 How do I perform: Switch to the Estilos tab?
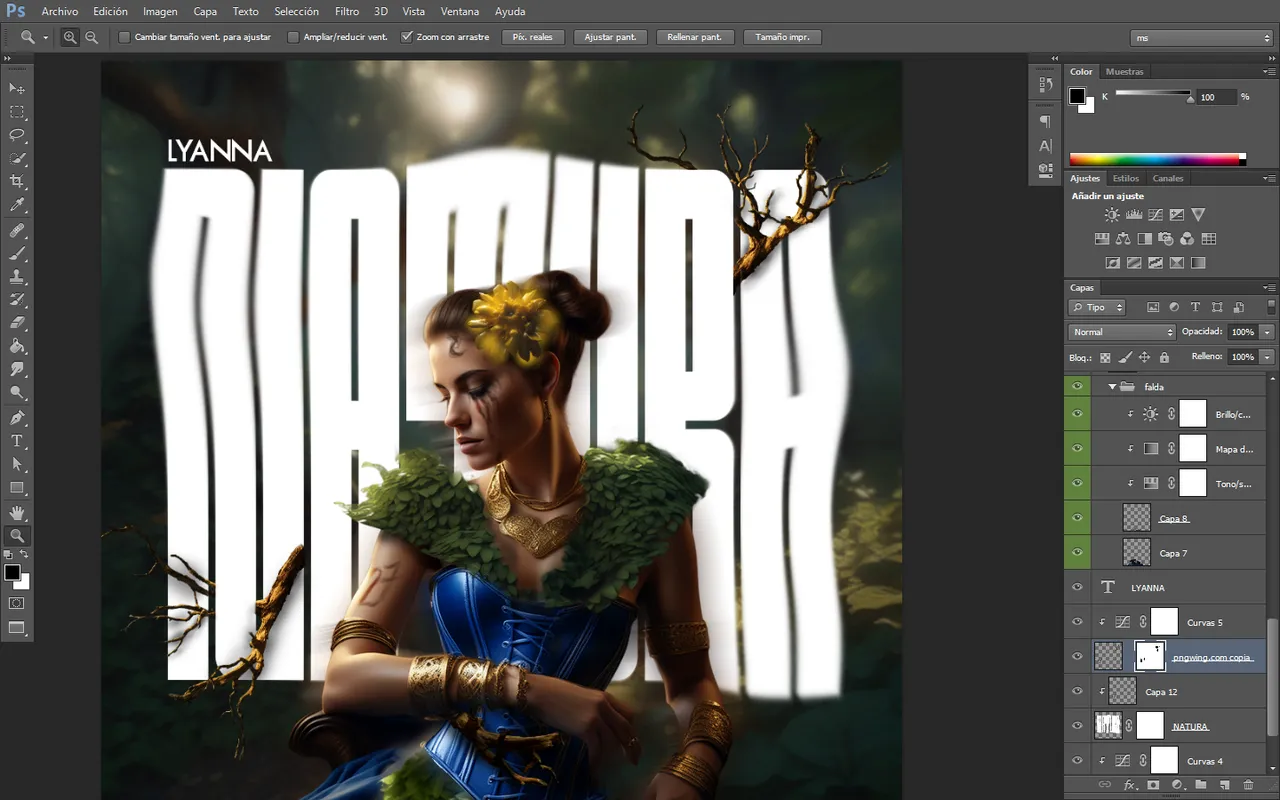(1126, 178)
